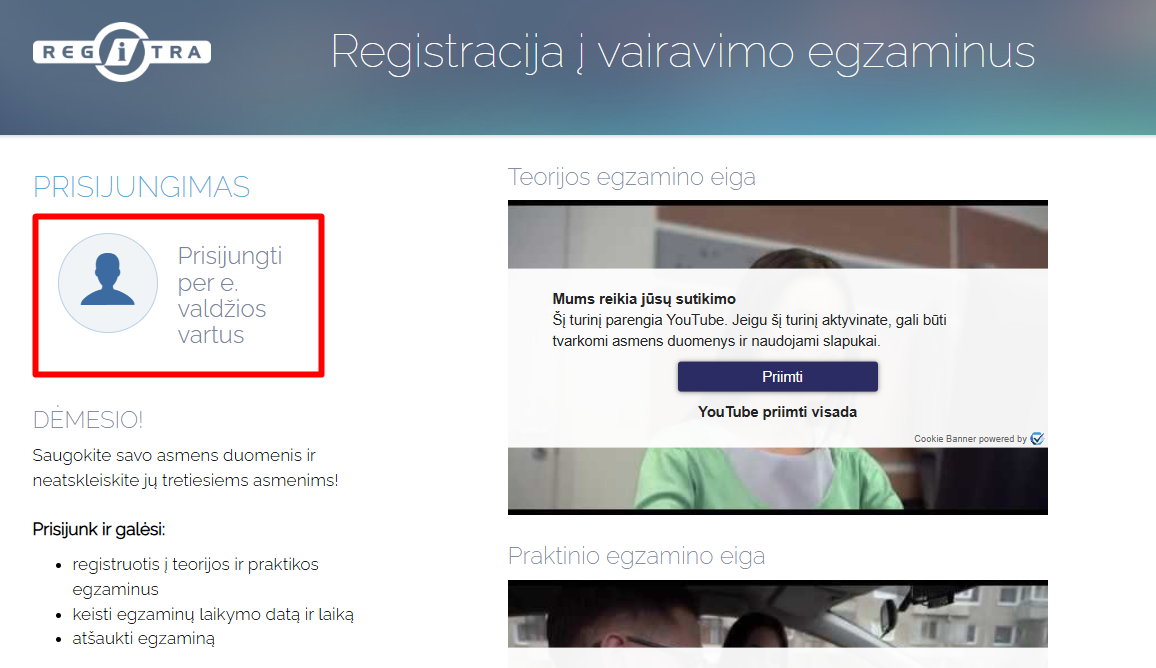Viewport: 1156px width, 668px height.
Task: Click the DĖMESIO! heading
Action: [x=88, y=420]
